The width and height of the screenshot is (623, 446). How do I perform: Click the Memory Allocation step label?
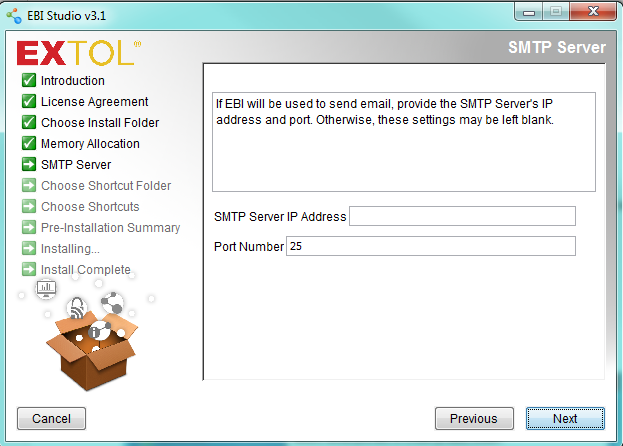90,144
